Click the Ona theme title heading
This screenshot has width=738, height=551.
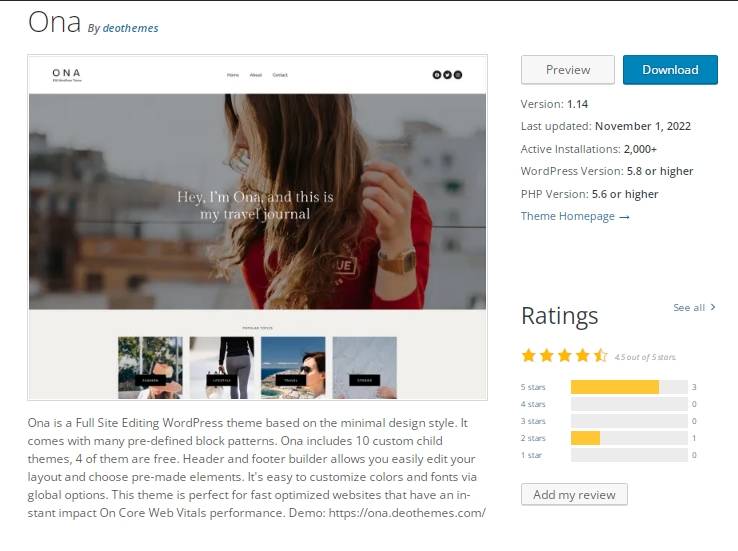point(54,22)
